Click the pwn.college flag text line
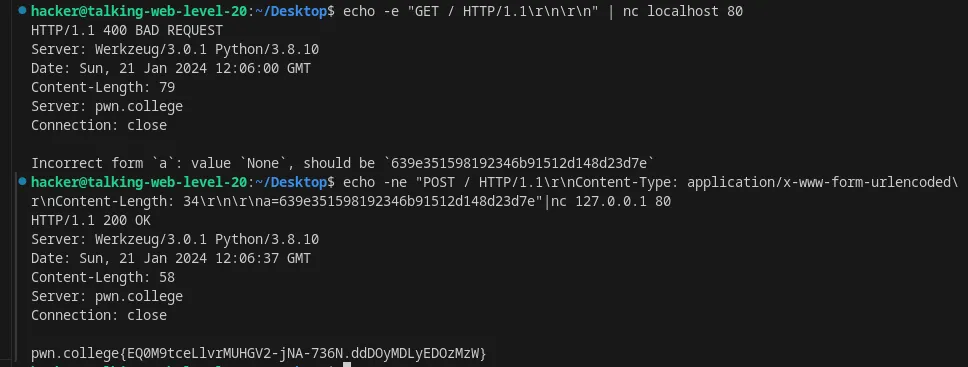The width and height of the screenshot is (968, 367). point(259,353)
